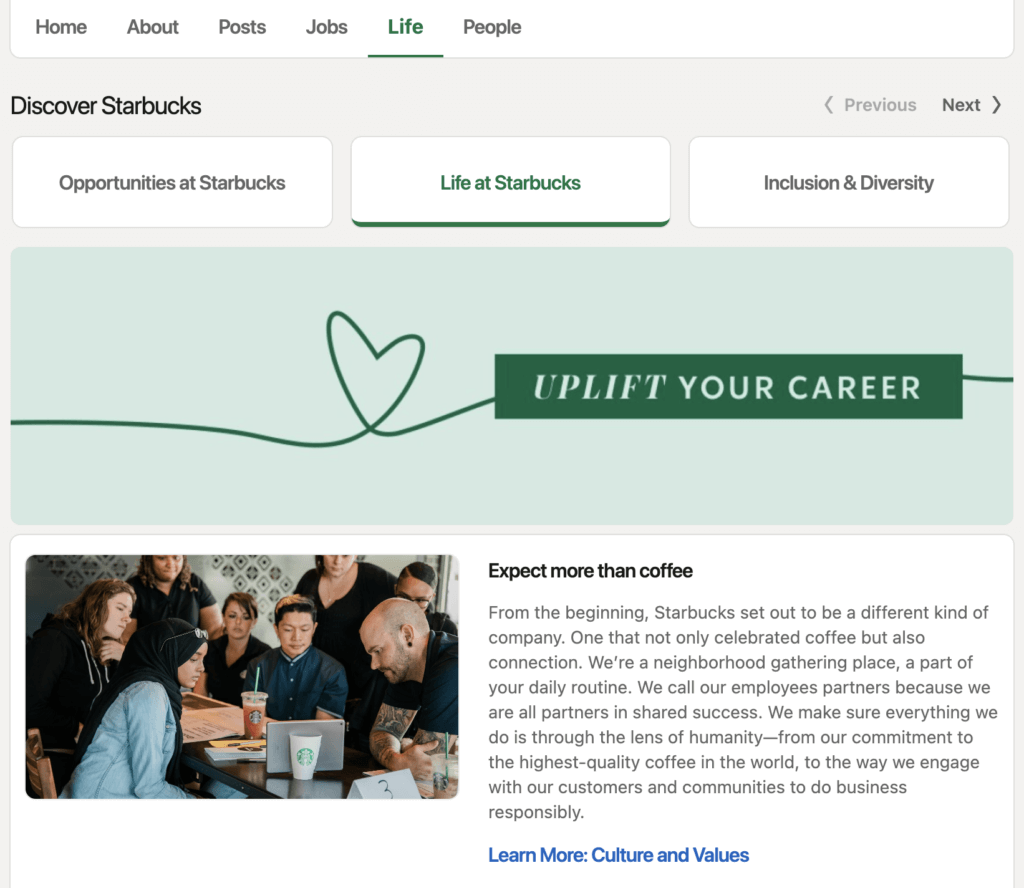
Task: Select the Posts tab
Action: (x=241, y=27)
